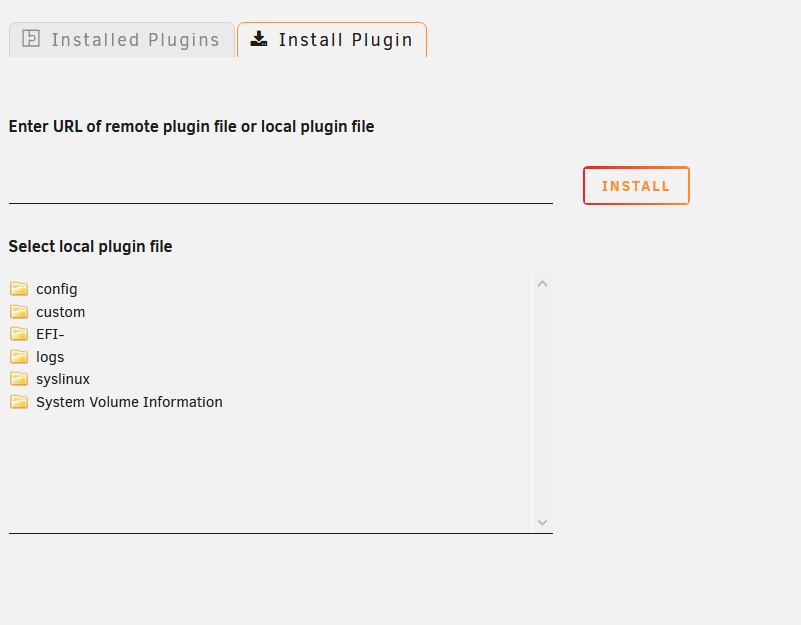Viewport: 801px width, 625px height.
Task: Select the Install Plugin tab label
Action: click(x=345, y=39)
